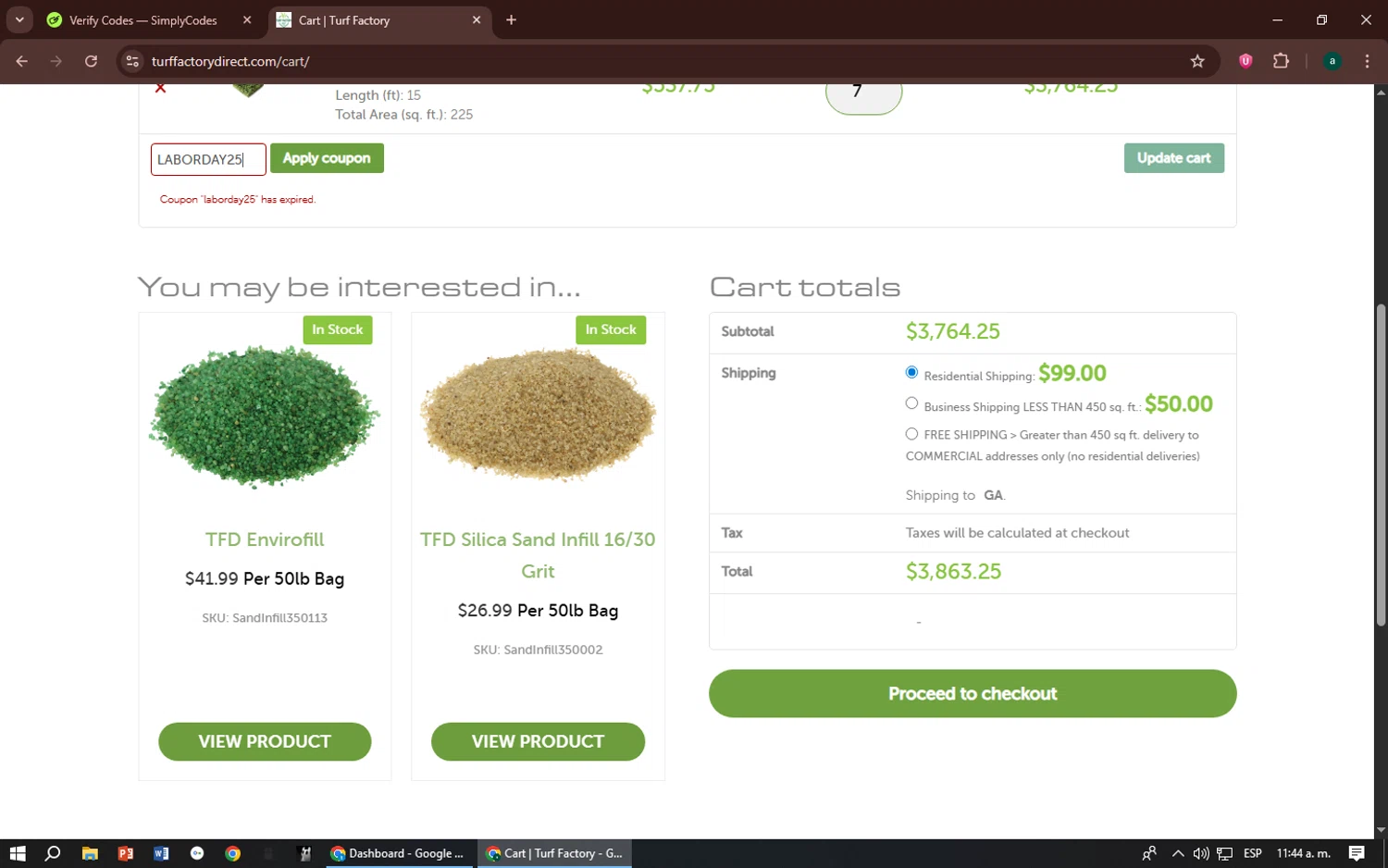Image resolution: width=1388 pixels, height=868 pixels.
Task: Click 'Taxes will be calculated at checkout'
Action: tap(1017, 533)
